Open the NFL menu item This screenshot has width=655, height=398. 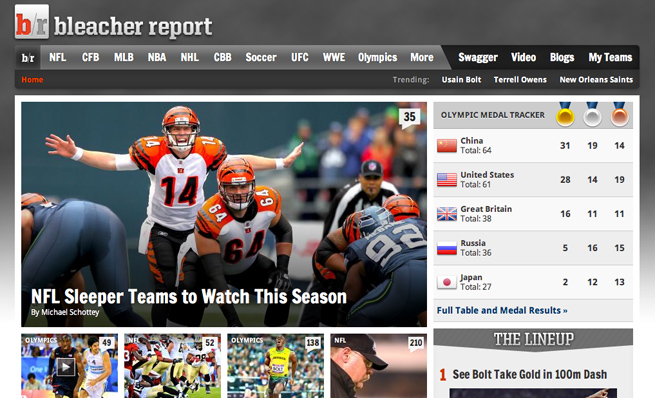pyautogui.click(x=58, y=57)
